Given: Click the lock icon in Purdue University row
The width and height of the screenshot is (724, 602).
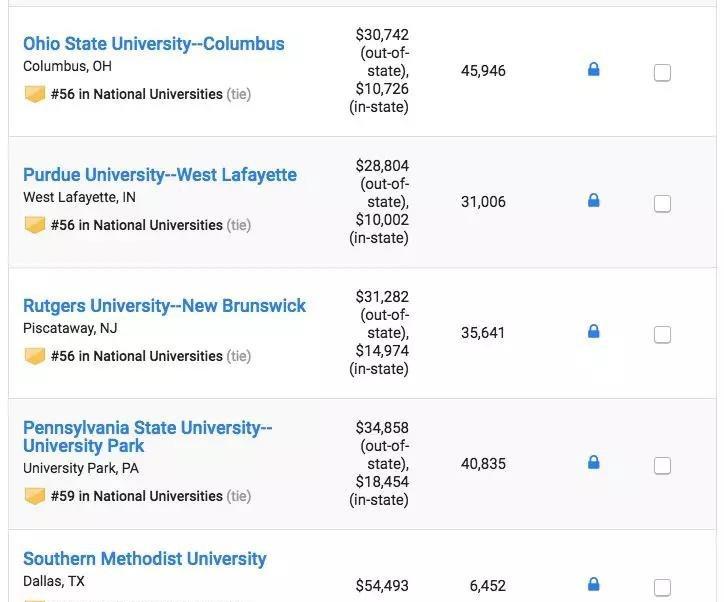Looking at the screenshot, I should coord(593,201).
